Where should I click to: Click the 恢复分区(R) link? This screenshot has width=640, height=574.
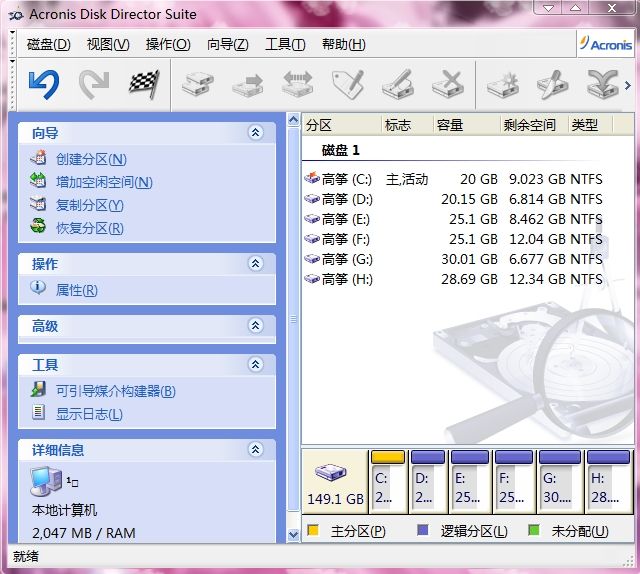(89, 228)
